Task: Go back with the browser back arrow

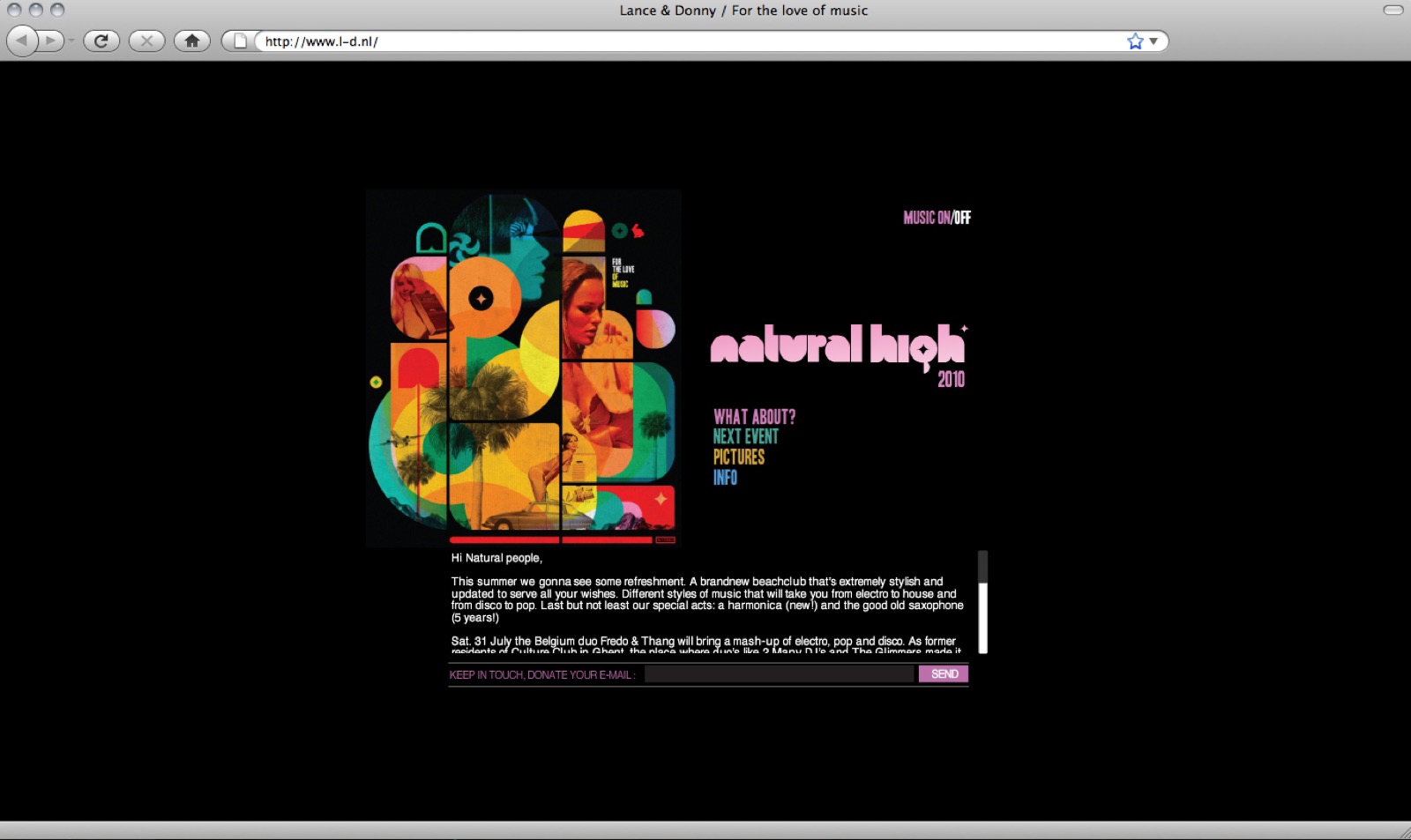Action: point(21,41)
